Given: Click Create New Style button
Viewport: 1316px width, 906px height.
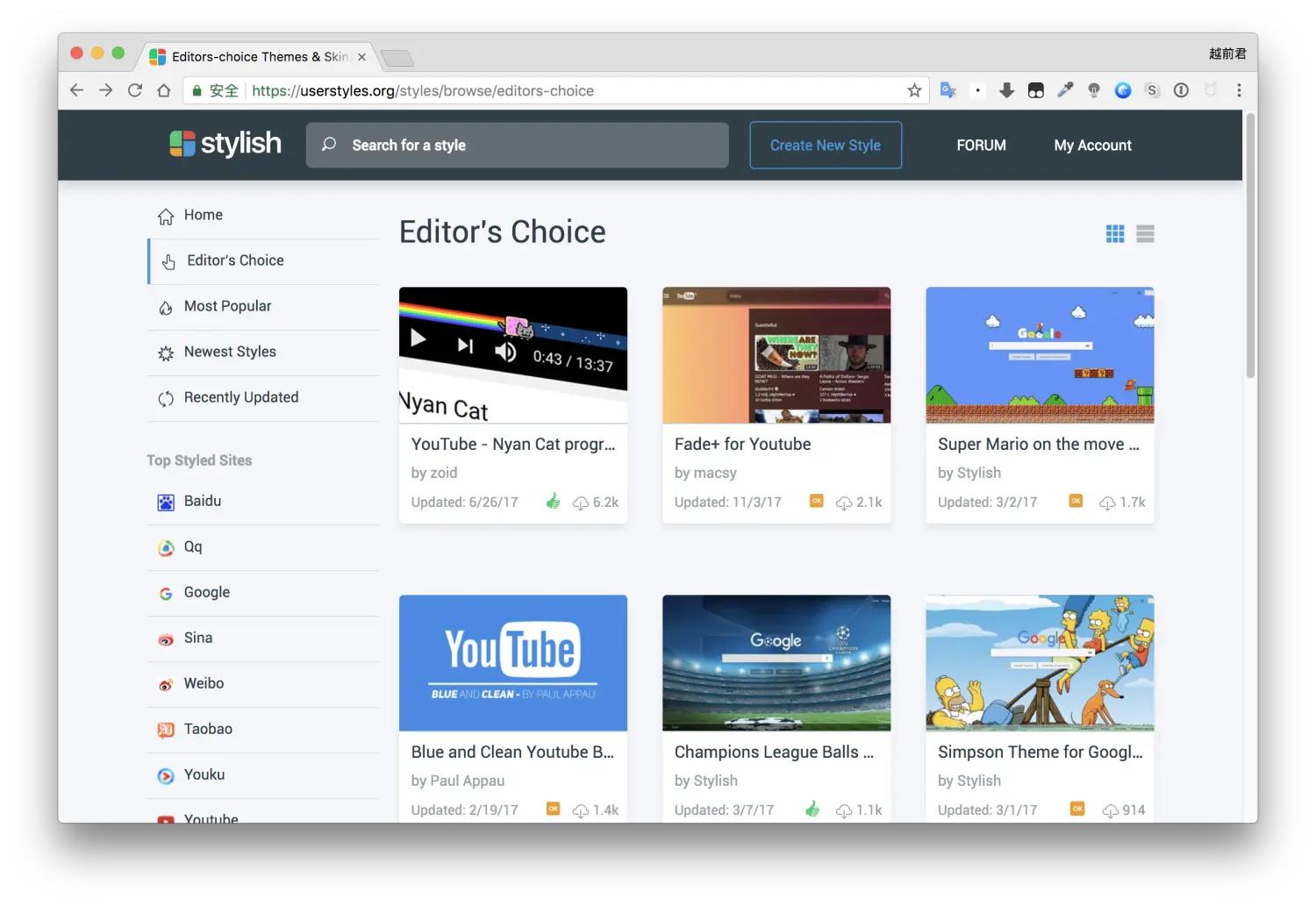Looking at the screenshot, I should point(826,146).
